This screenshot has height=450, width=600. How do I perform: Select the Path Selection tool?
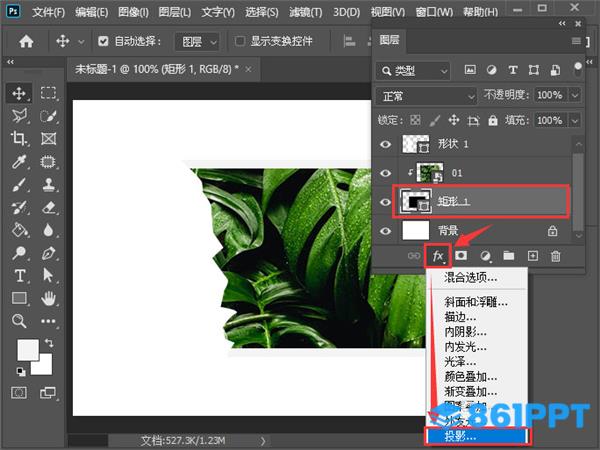(x=48, y=275)
